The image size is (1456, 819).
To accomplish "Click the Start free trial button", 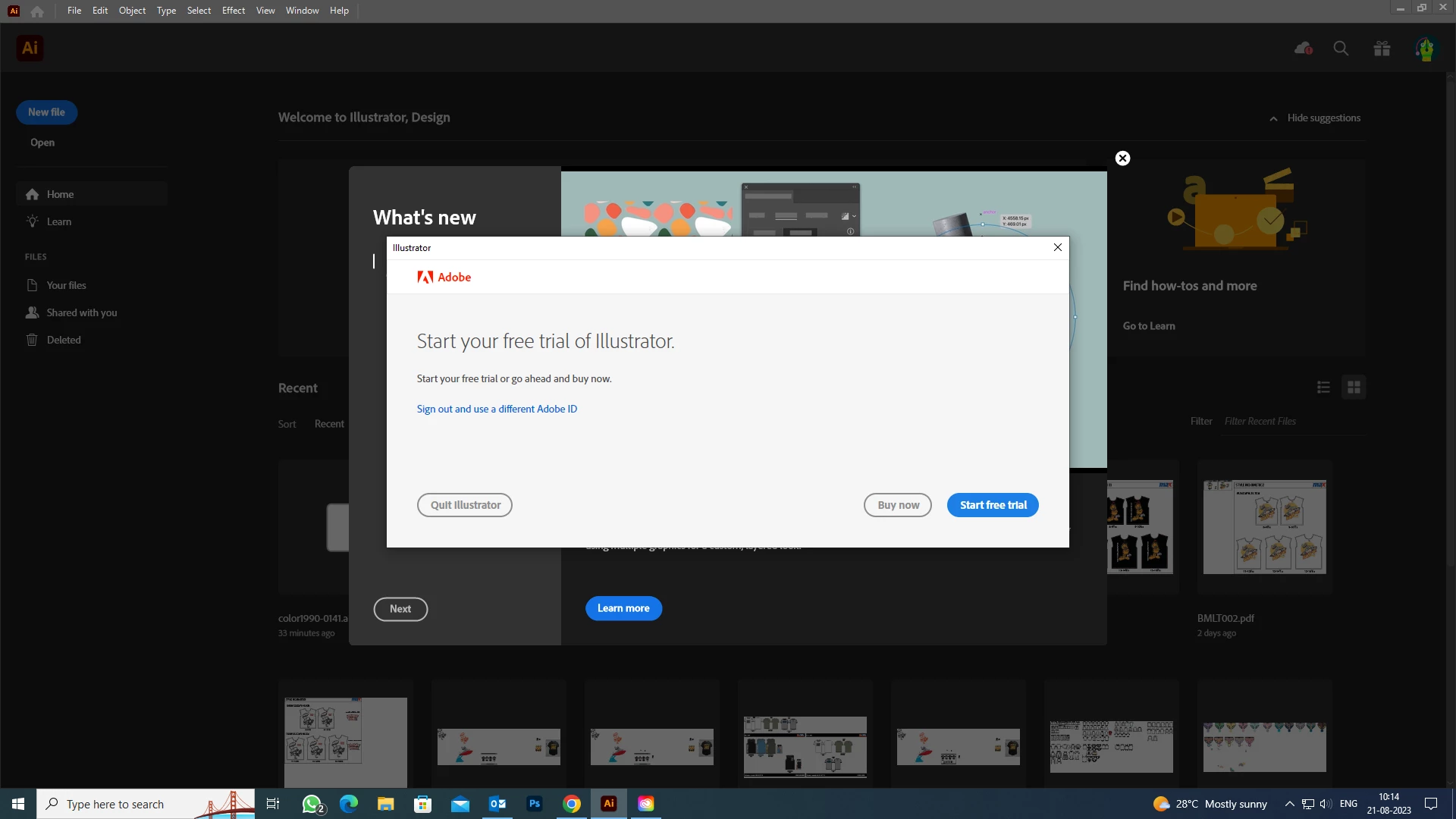I will coord(992,505).
